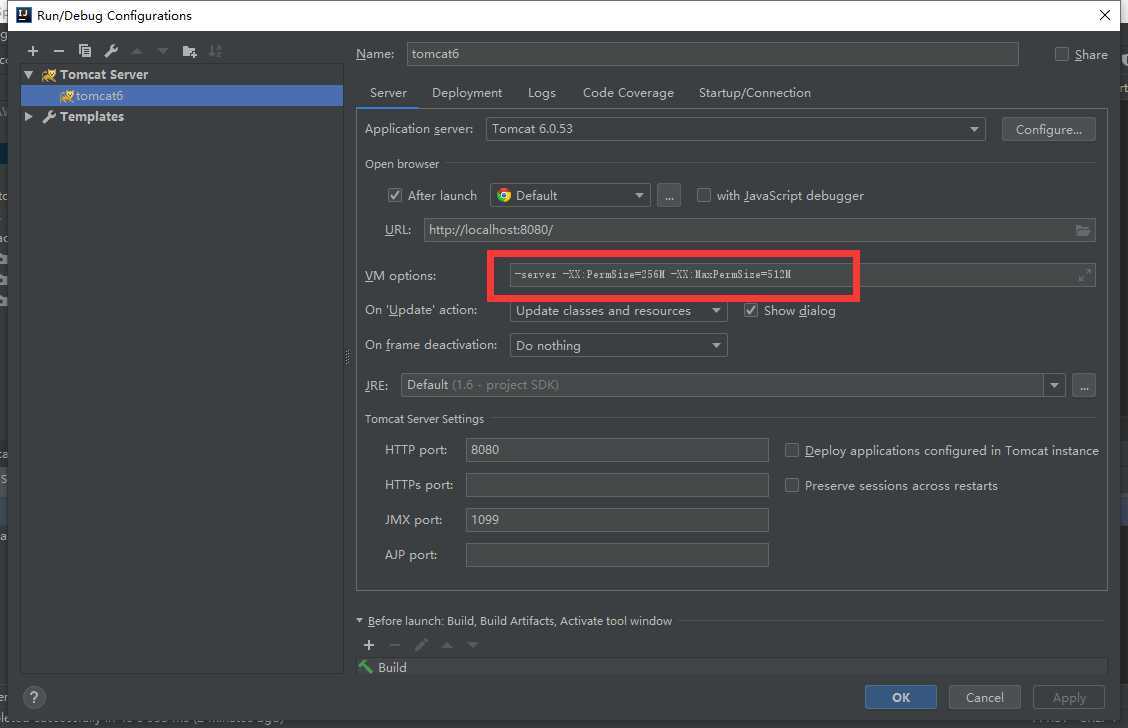Screen dimensions: 1128x728
Task: Check Deploy applications configured in Tomcat instance
Action: click(x=792, y=450)
